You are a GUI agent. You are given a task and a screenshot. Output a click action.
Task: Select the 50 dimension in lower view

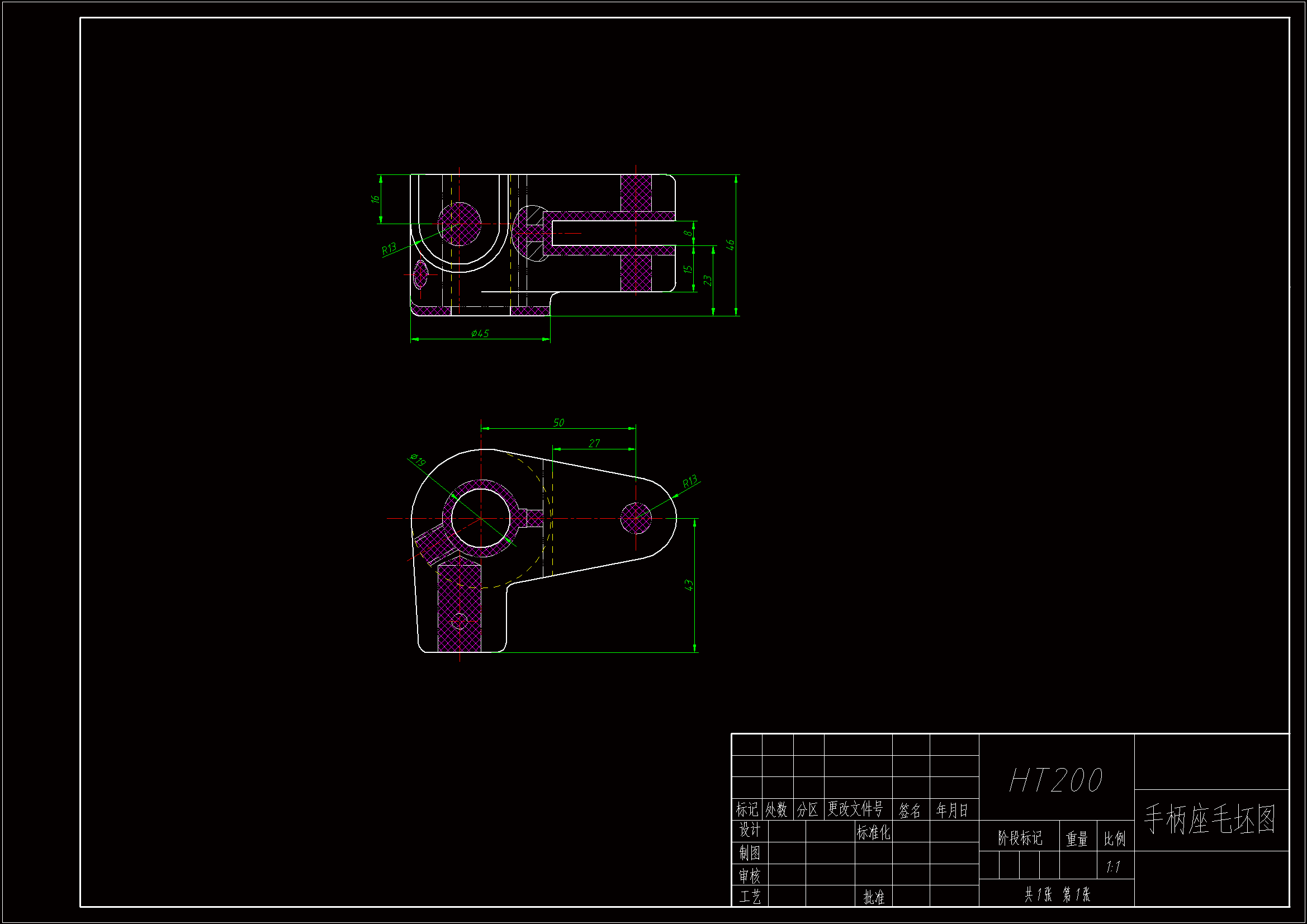pos(558,423)
